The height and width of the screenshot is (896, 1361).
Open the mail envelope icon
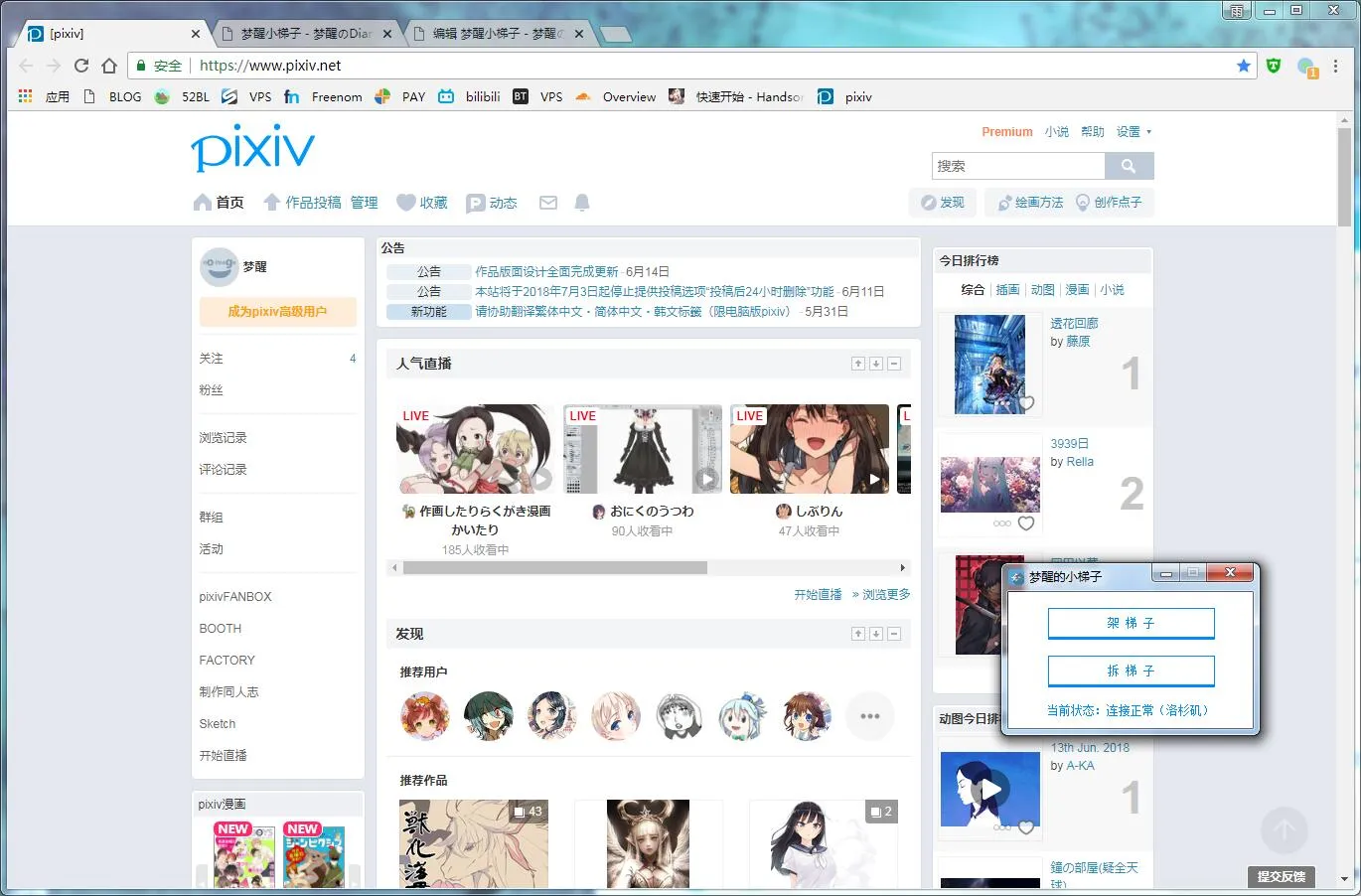[547, 202]
